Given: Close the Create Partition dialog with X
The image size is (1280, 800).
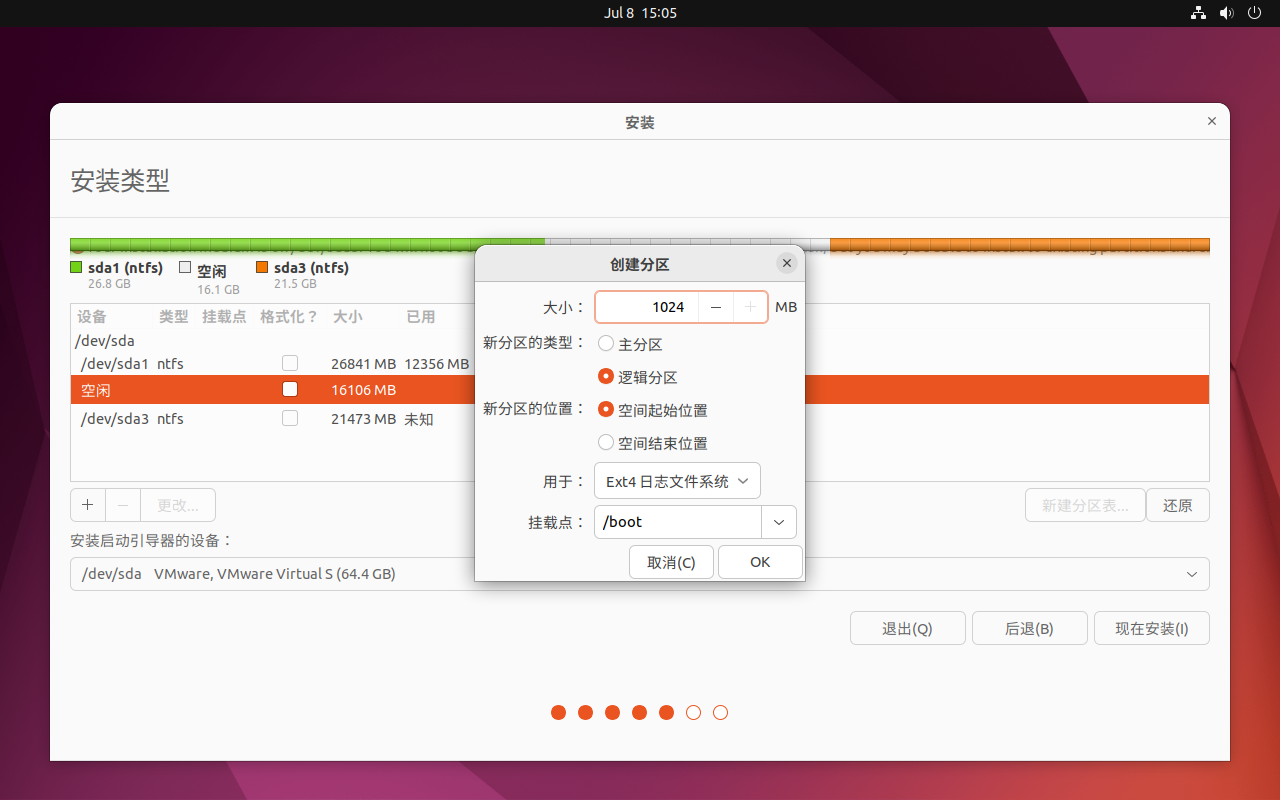Looking at the screenshot, I should (x=787, y=263).
